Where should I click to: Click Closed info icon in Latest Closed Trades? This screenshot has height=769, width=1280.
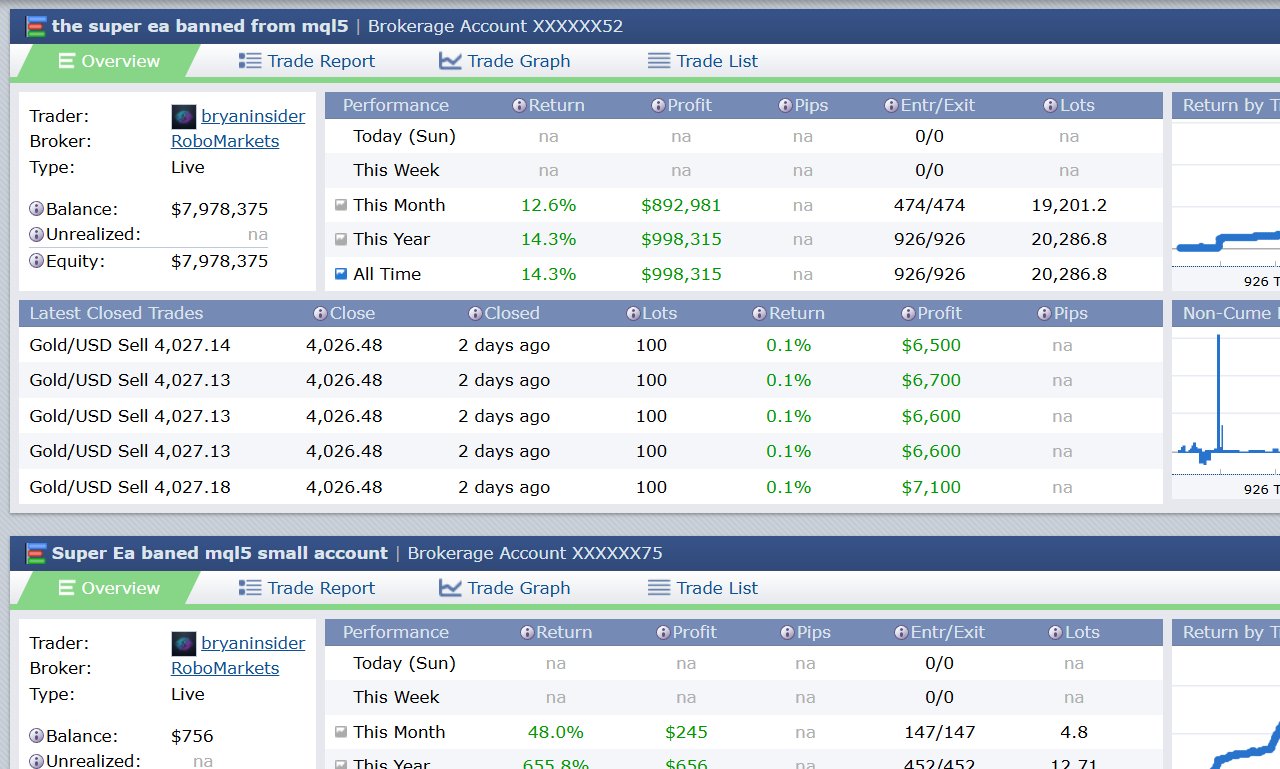click(476, 313)
